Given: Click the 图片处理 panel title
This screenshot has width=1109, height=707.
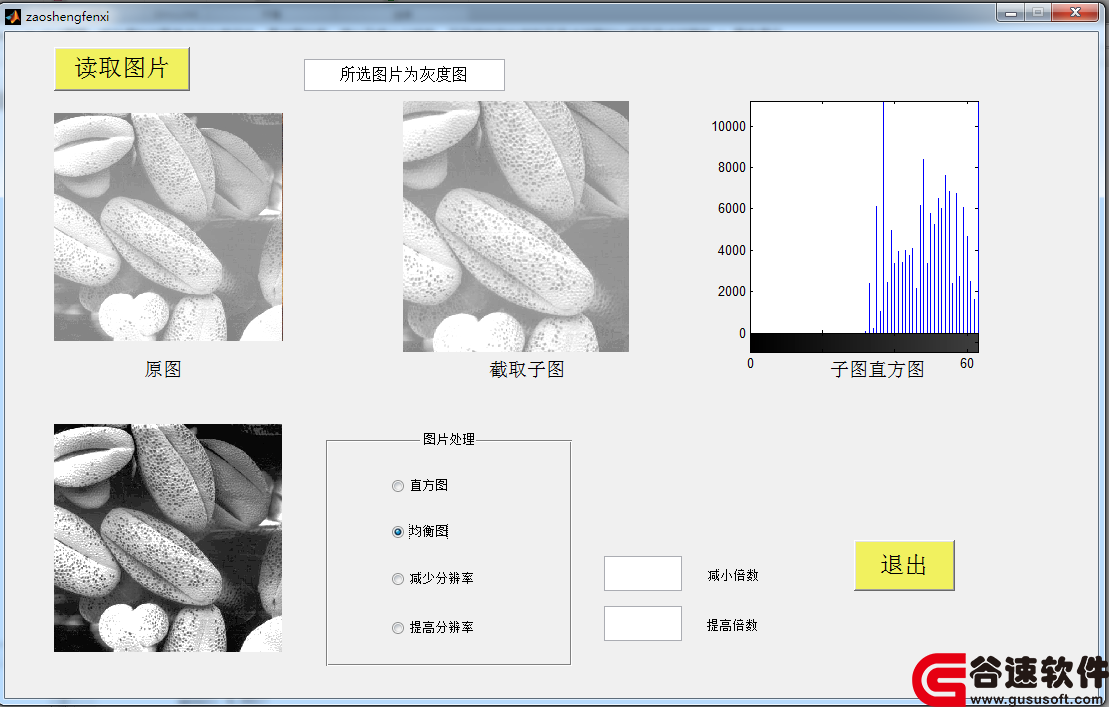Looking at the screenshot, I should [x=448, y=439].
